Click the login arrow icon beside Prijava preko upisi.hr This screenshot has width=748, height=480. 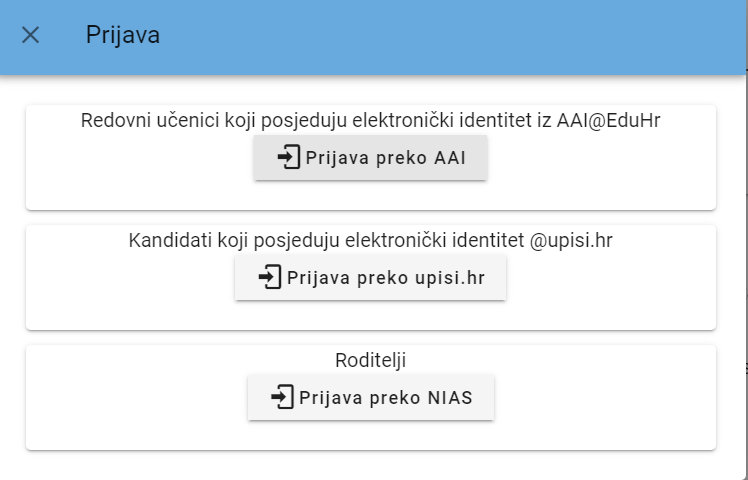click(269, 278)
